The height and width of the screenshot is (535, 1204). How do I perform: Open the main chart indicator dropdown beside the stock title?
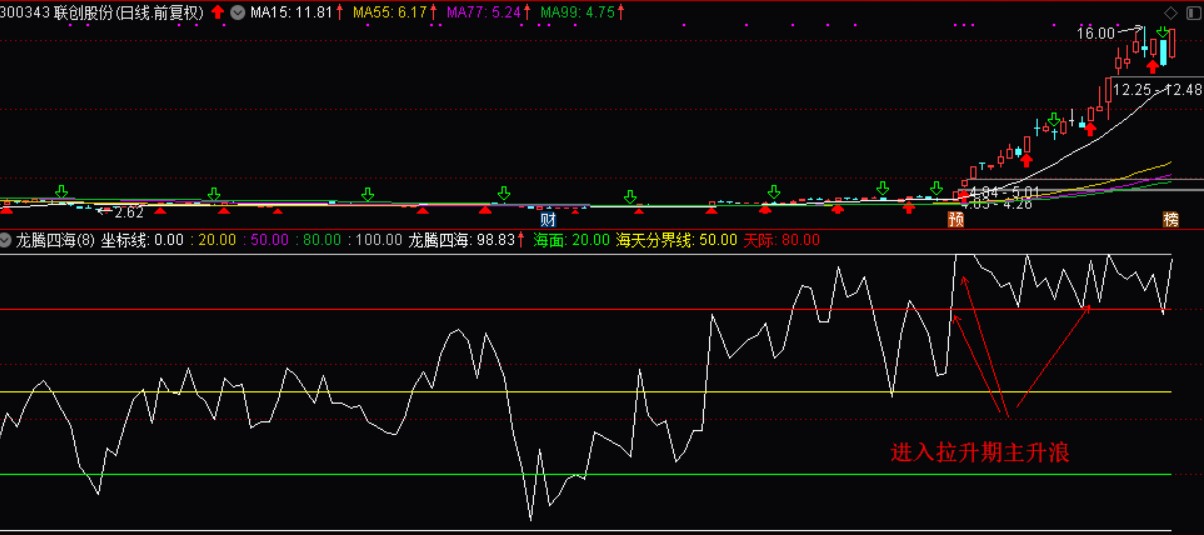pyautogui.click(x=237, y=13)
